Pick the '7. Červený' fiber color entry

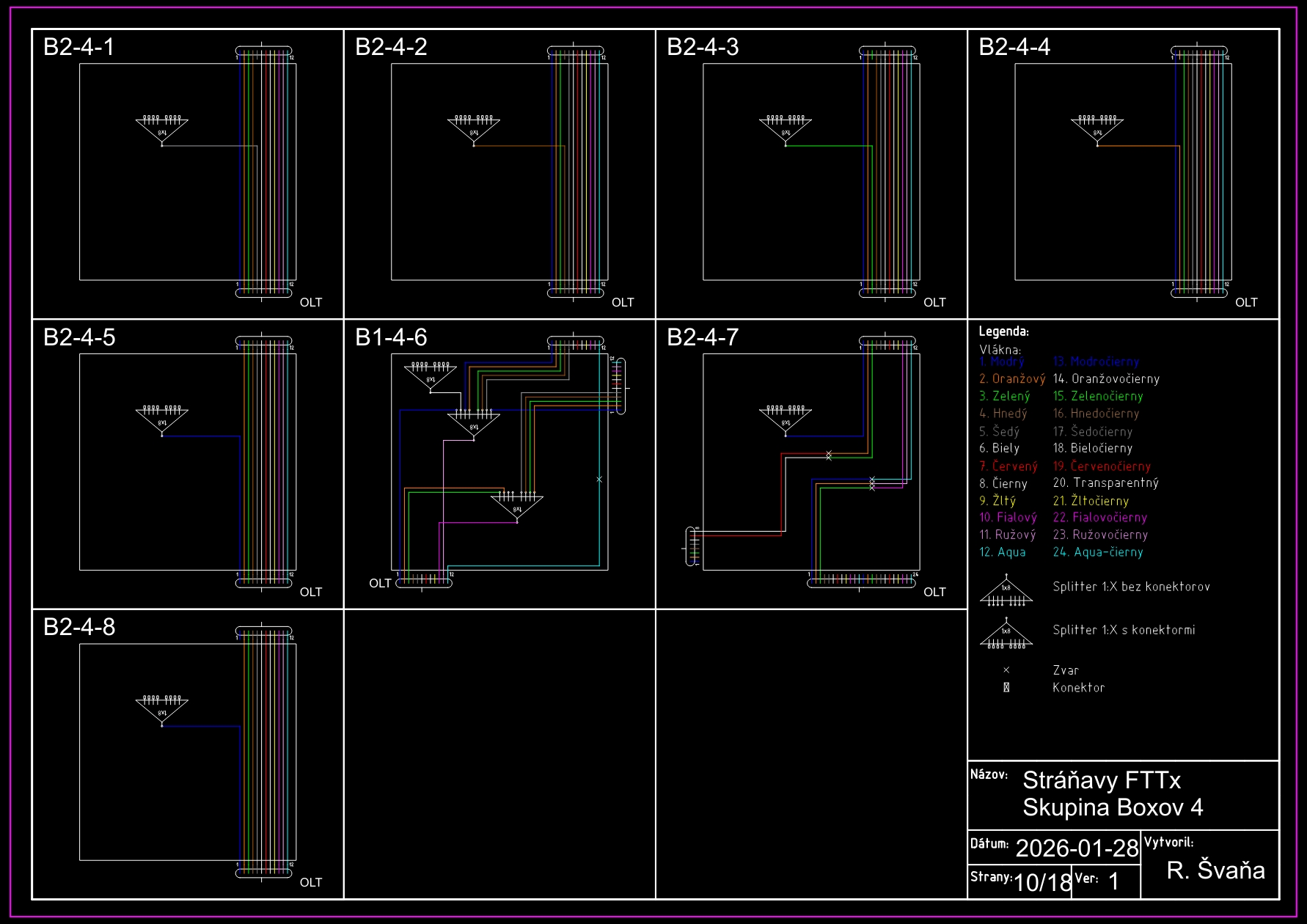1008,466
